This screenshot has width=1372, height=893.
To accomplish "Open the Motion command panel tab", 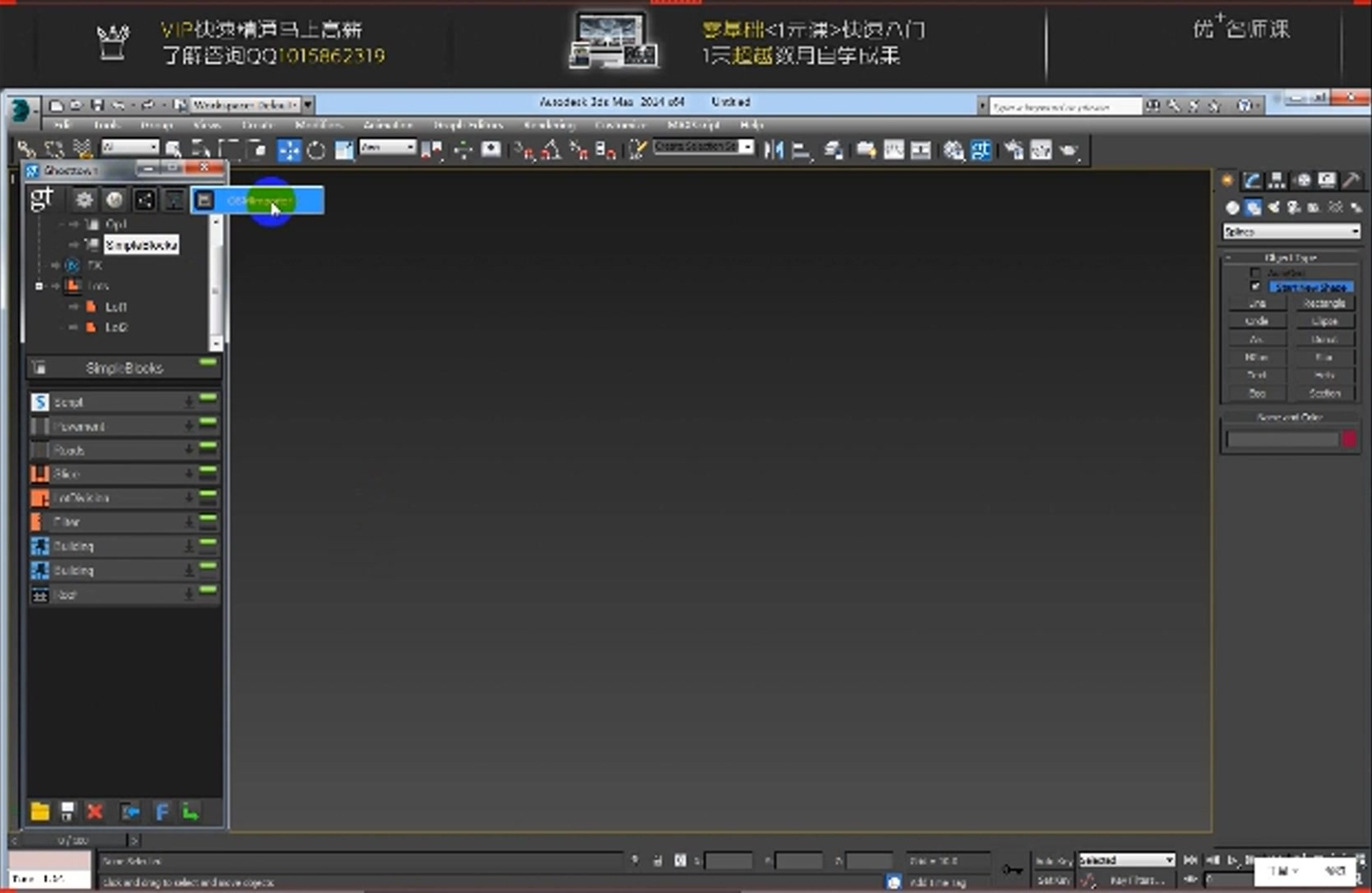I will click(x=1303, y=180).
